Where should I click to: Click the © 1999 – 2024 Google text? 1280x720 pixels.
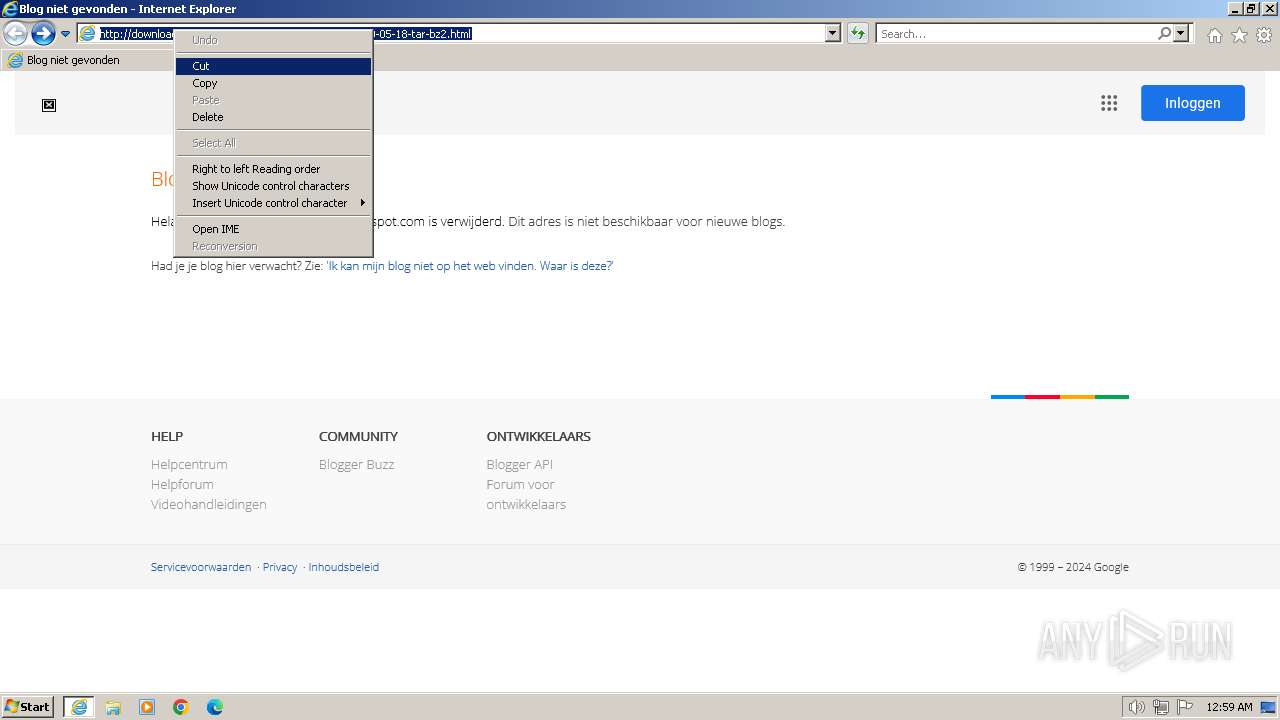tap(1073, 567)
